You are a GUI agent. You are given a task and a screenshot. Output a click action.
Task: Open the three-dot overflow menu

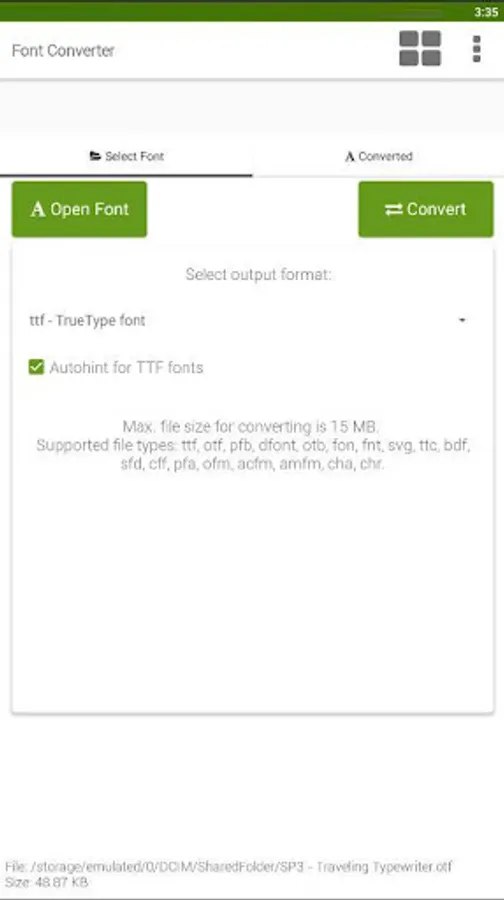coord(476,49)
